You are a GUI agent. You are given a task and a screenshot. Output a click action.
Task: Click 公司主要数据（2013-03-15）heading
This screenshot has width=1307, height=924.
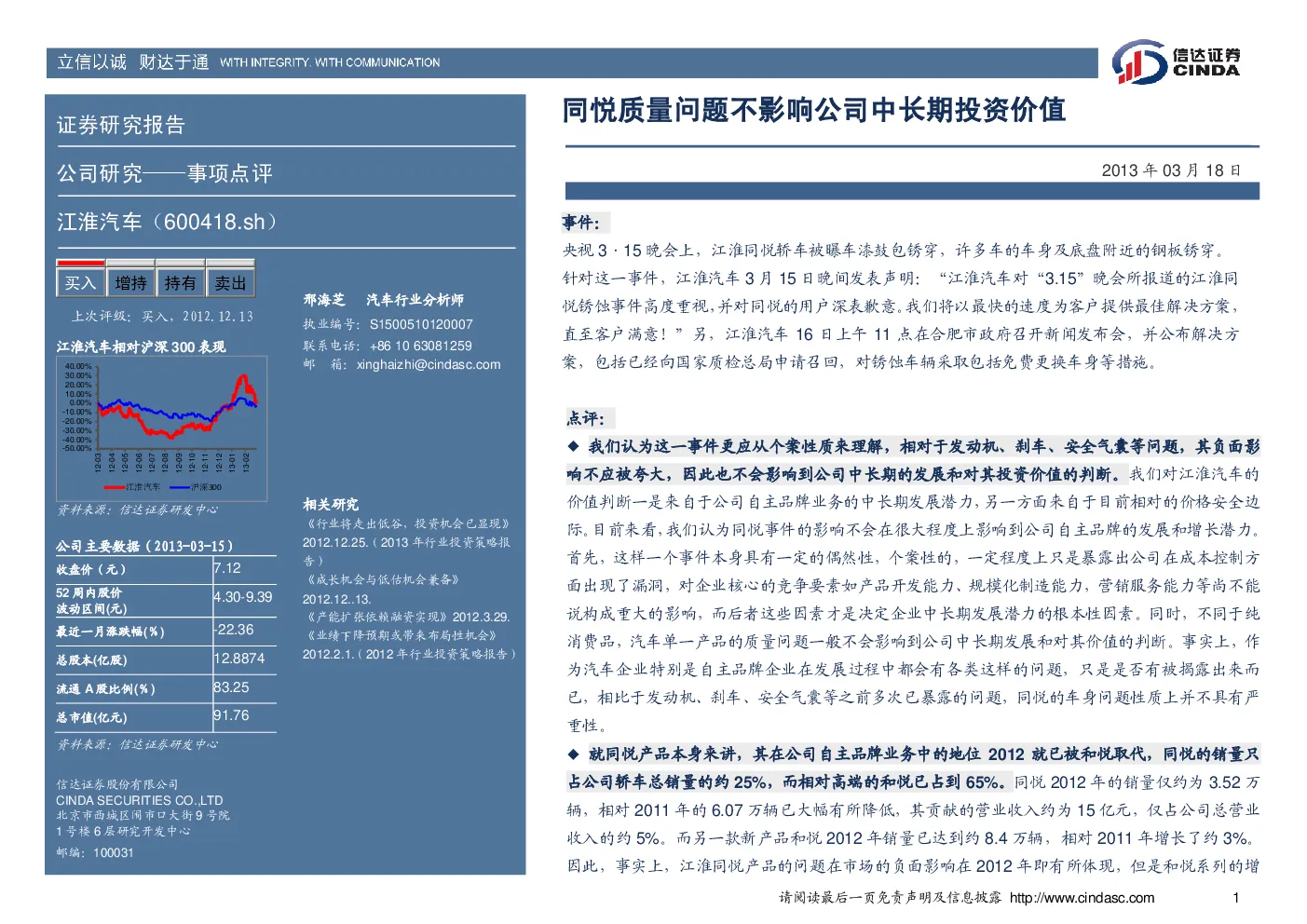144,546
